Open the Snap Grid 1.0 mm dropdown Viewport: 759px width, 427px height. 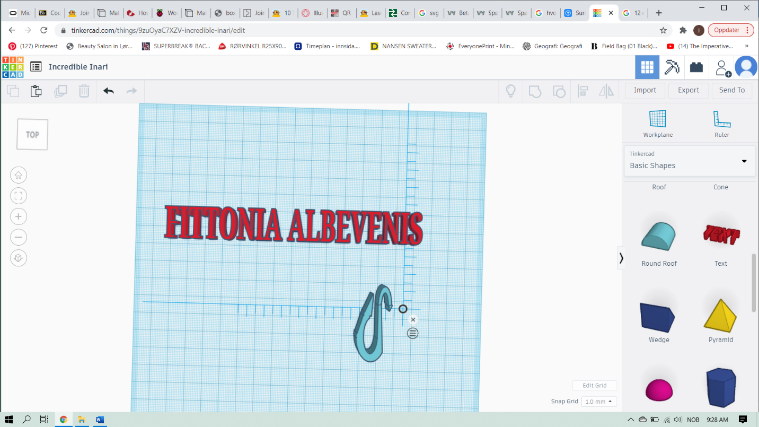(599, 401)
